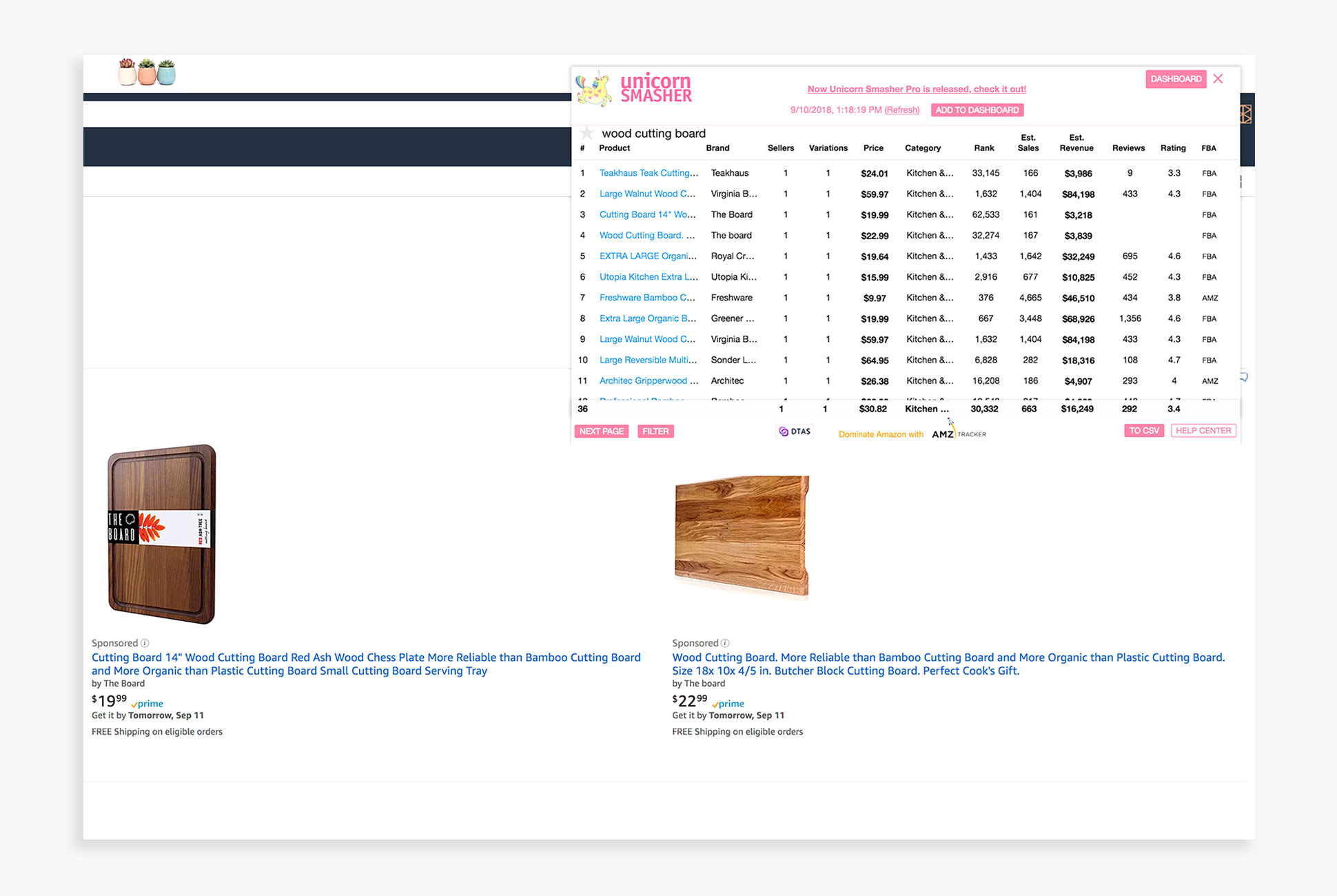The image size is (1337, 896).
Task: Export results To CSV
Action: pos(1143,431)
